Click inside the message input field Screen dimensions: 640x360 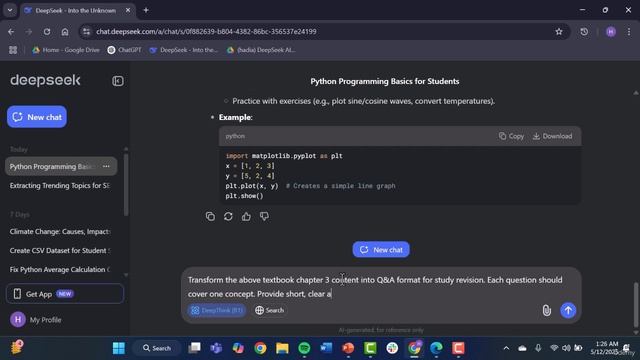(x=381, y=287)
